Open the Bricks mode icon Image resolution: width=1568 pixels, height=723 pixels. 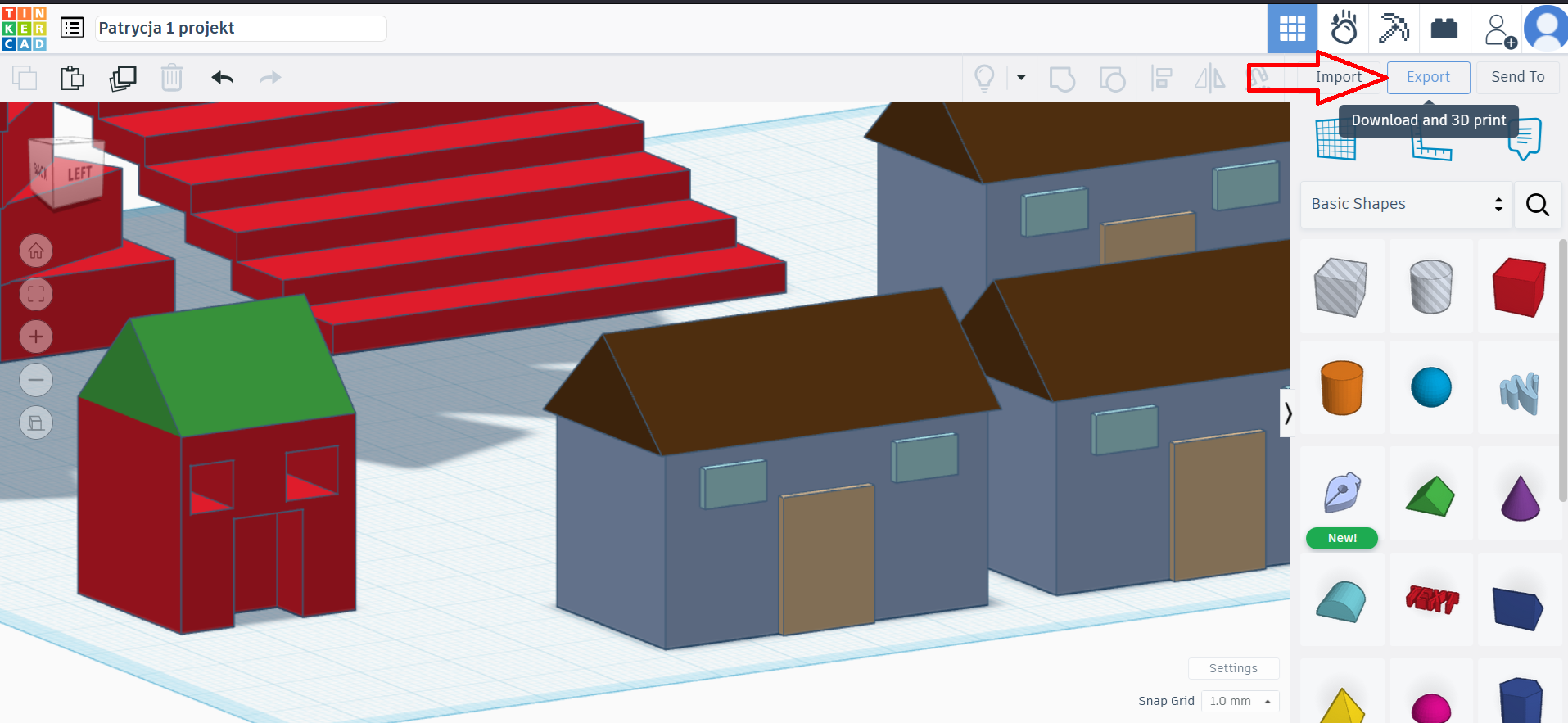(x=1444, y=29)
